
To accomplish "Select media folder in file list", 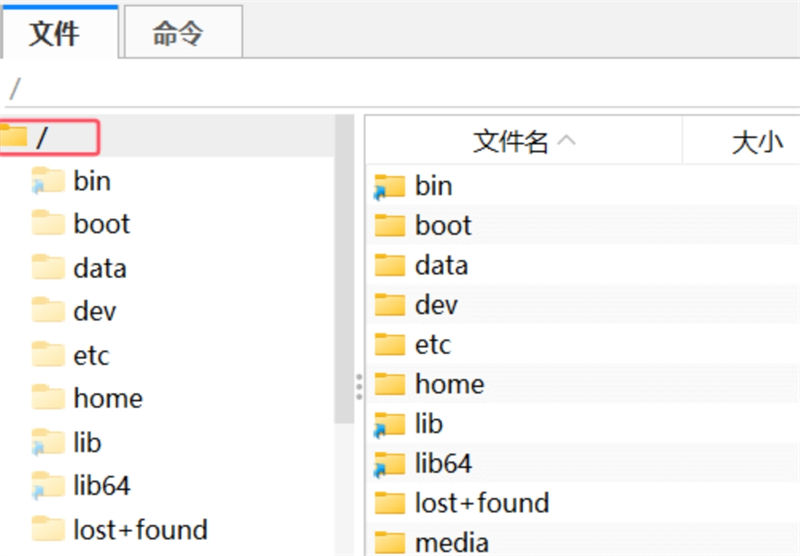I will pos(451,542).
